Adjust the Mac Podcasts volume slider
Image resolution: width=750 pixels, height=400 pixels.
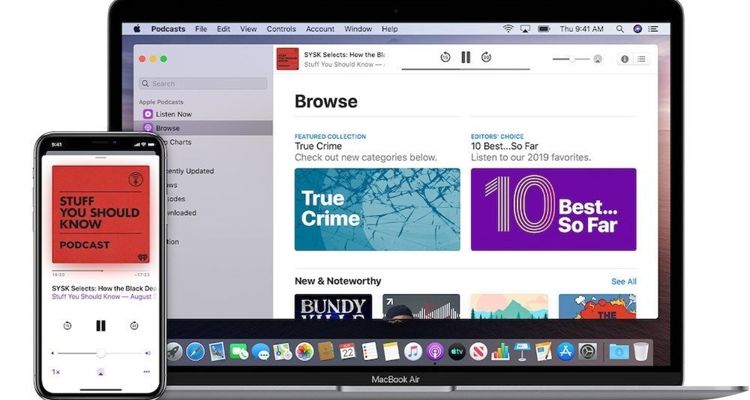[x=571, y=59]
